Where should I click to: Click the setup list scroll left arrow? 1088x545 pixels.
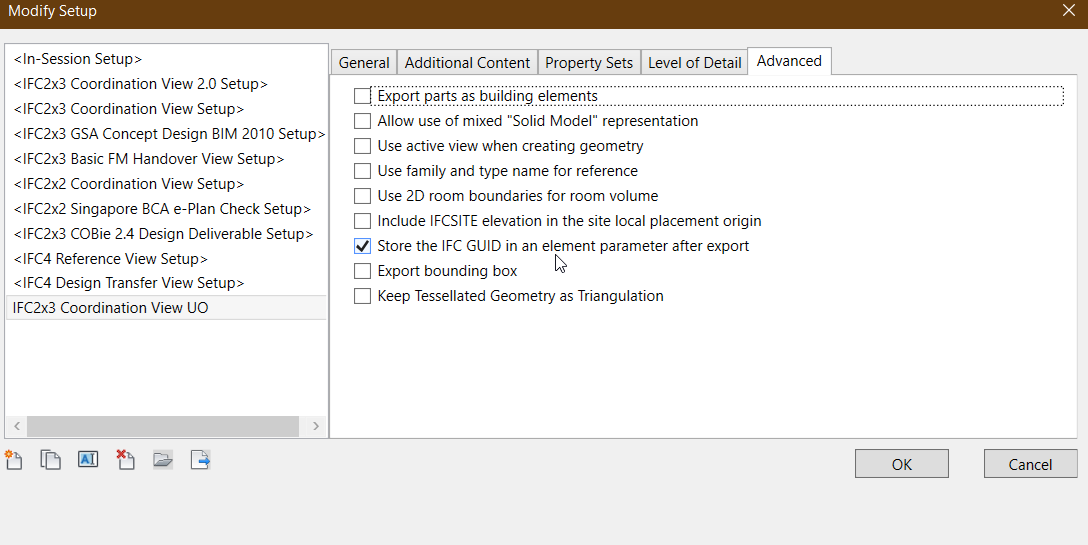pyautogui.click(x=17, y=426)
